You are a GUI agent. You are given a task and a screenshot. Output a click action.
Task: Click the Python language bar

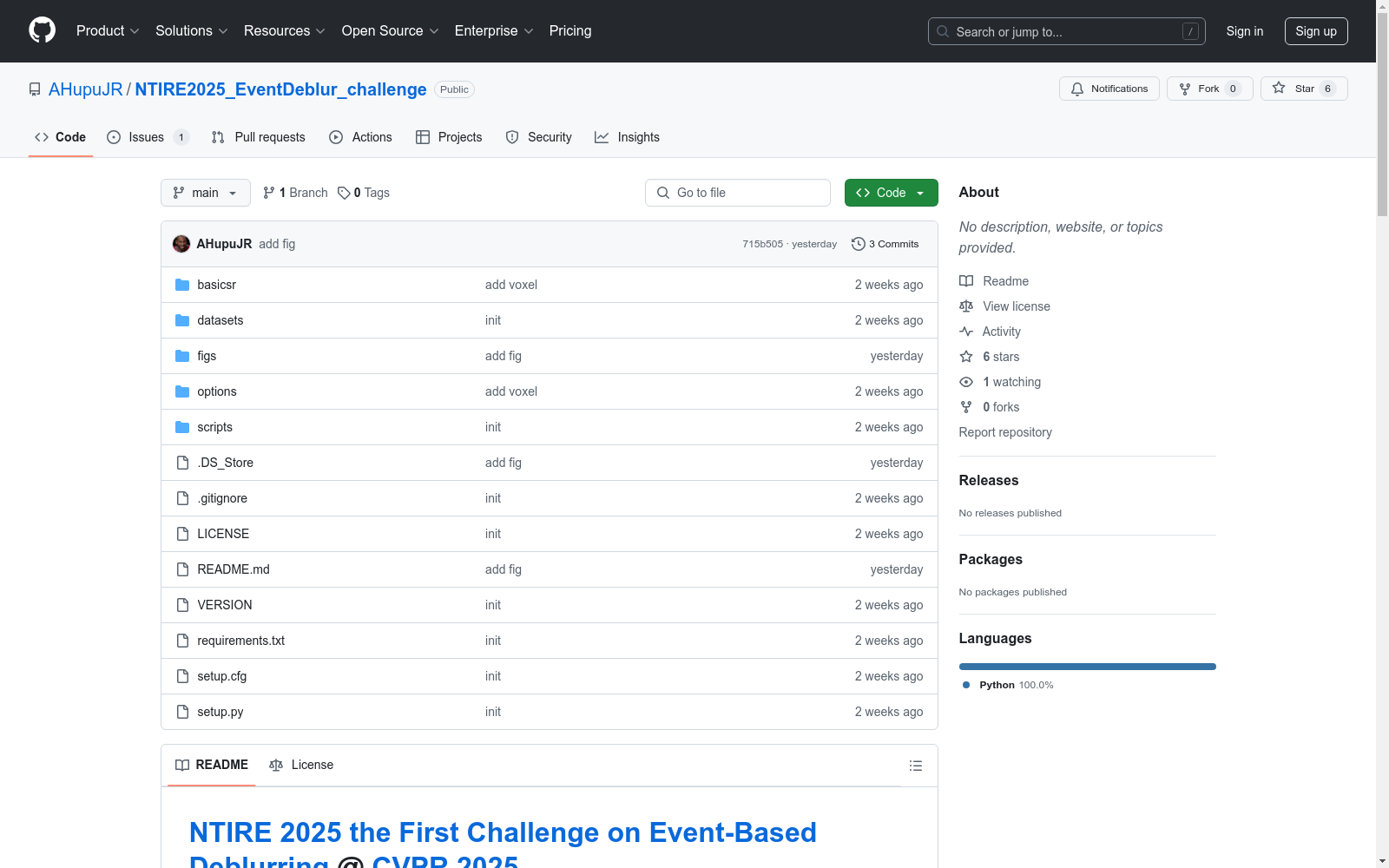click(1088, 667)
